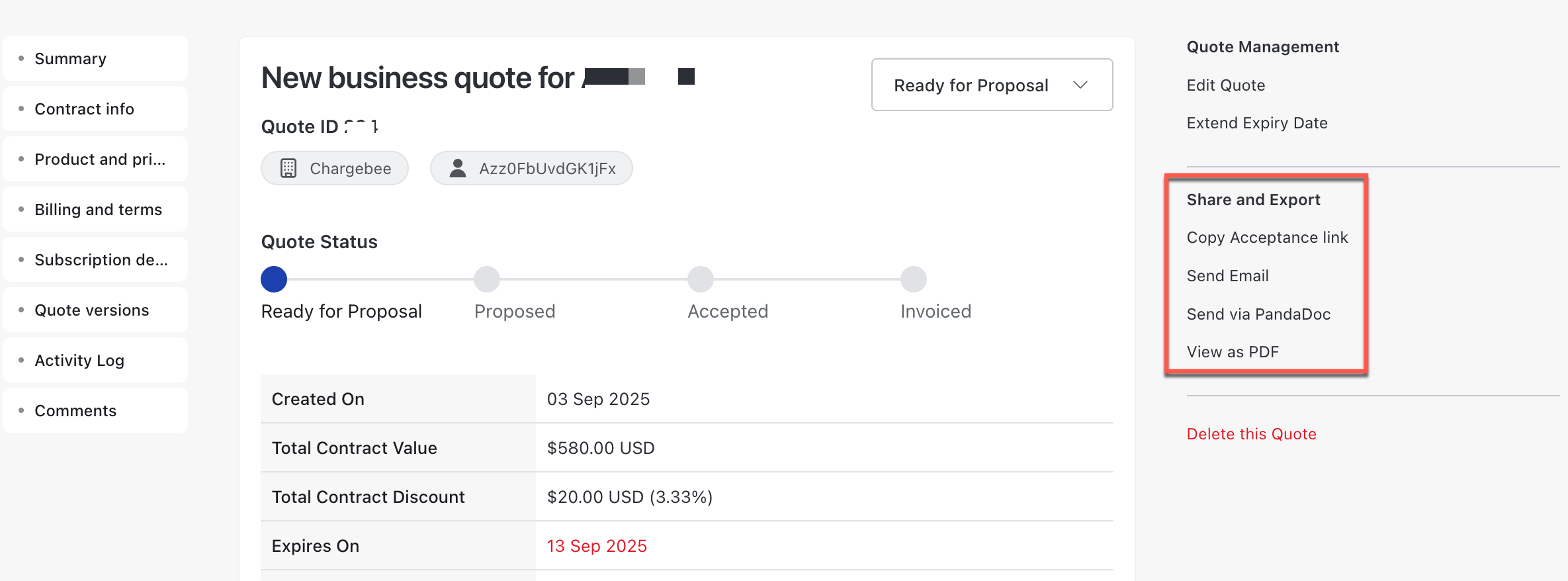Jump to Billing and terms section
Image resolution: width=1568 pixels, height=581 pixels.
click(x=98, y=210)
